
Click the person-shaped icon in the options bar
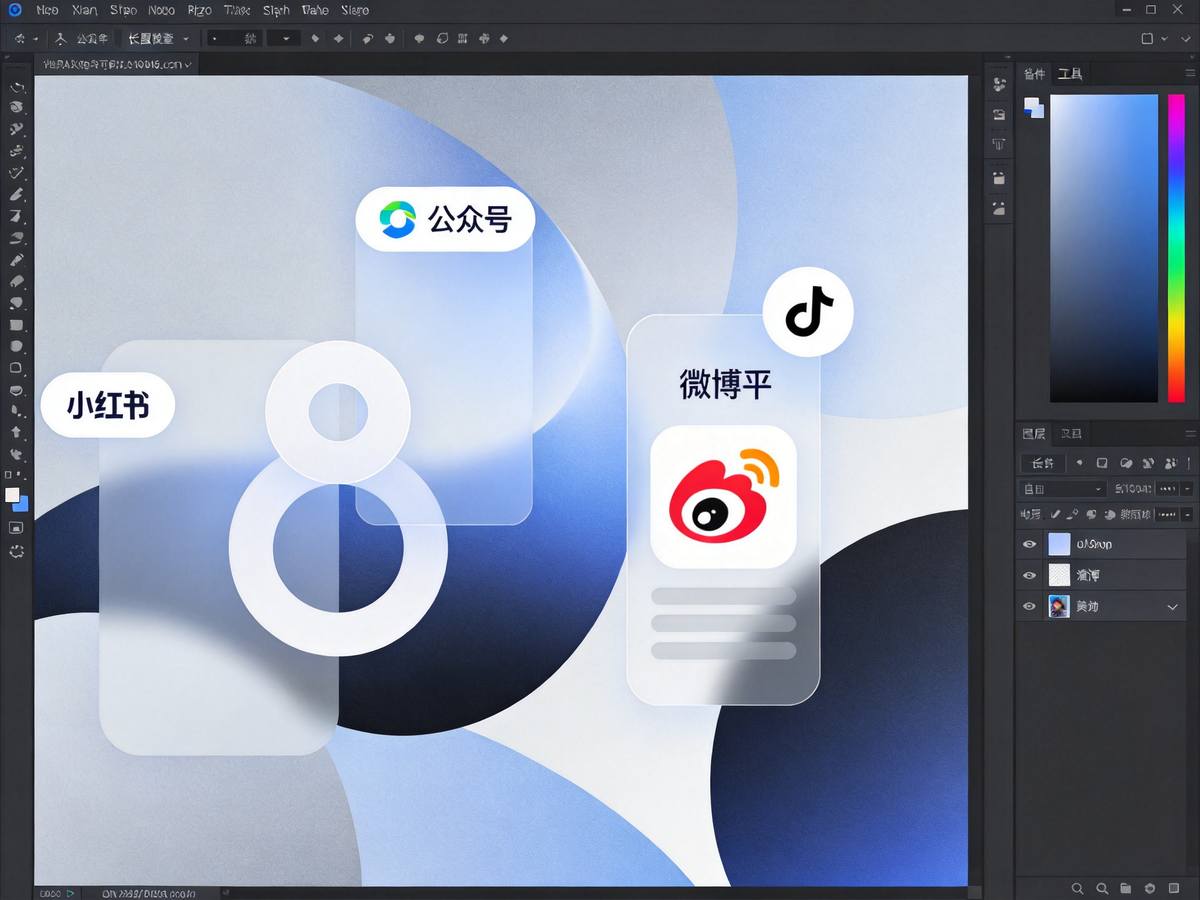[x=61, y=38]
